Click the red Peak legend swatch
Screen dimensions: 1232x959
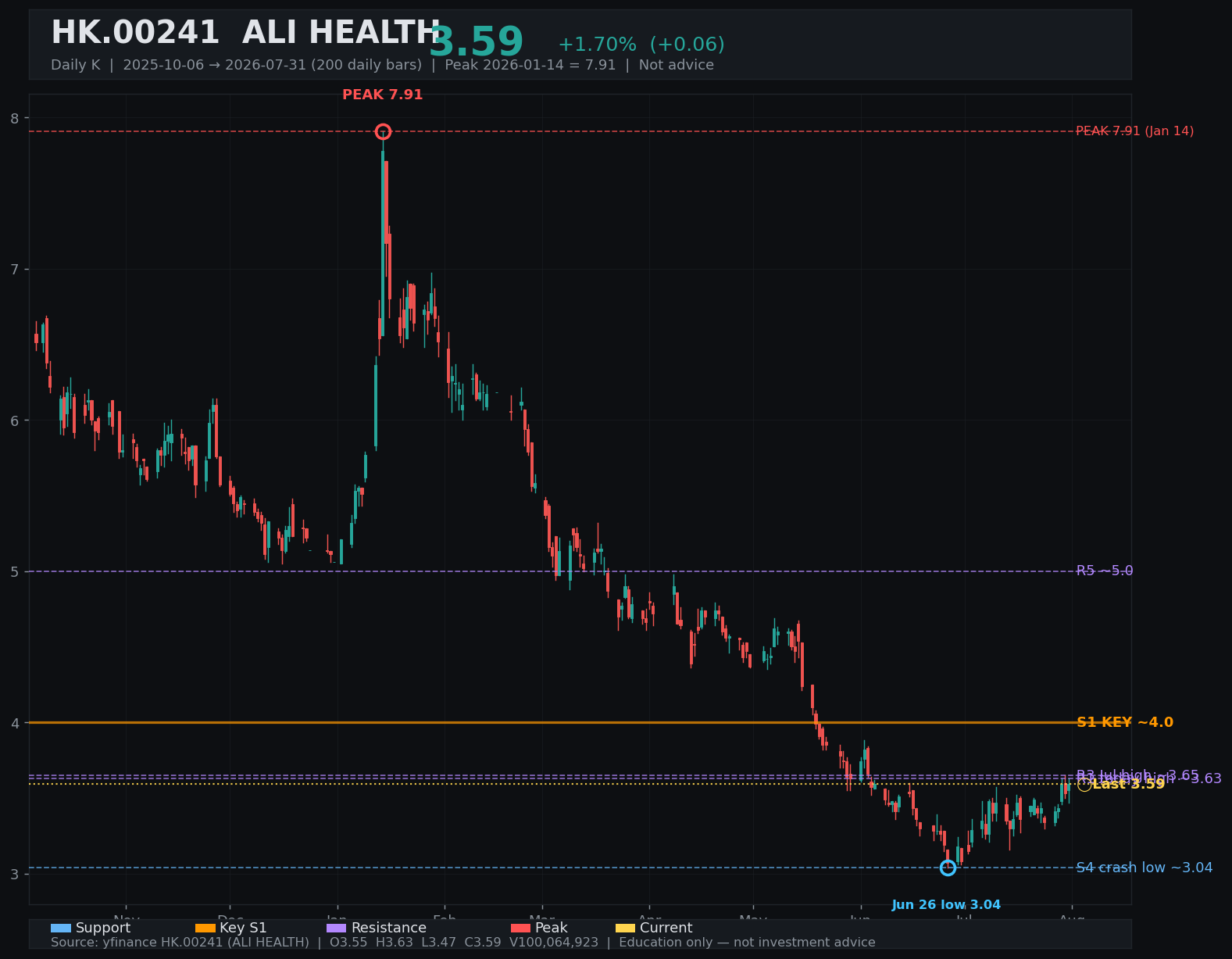pos(520,928)
